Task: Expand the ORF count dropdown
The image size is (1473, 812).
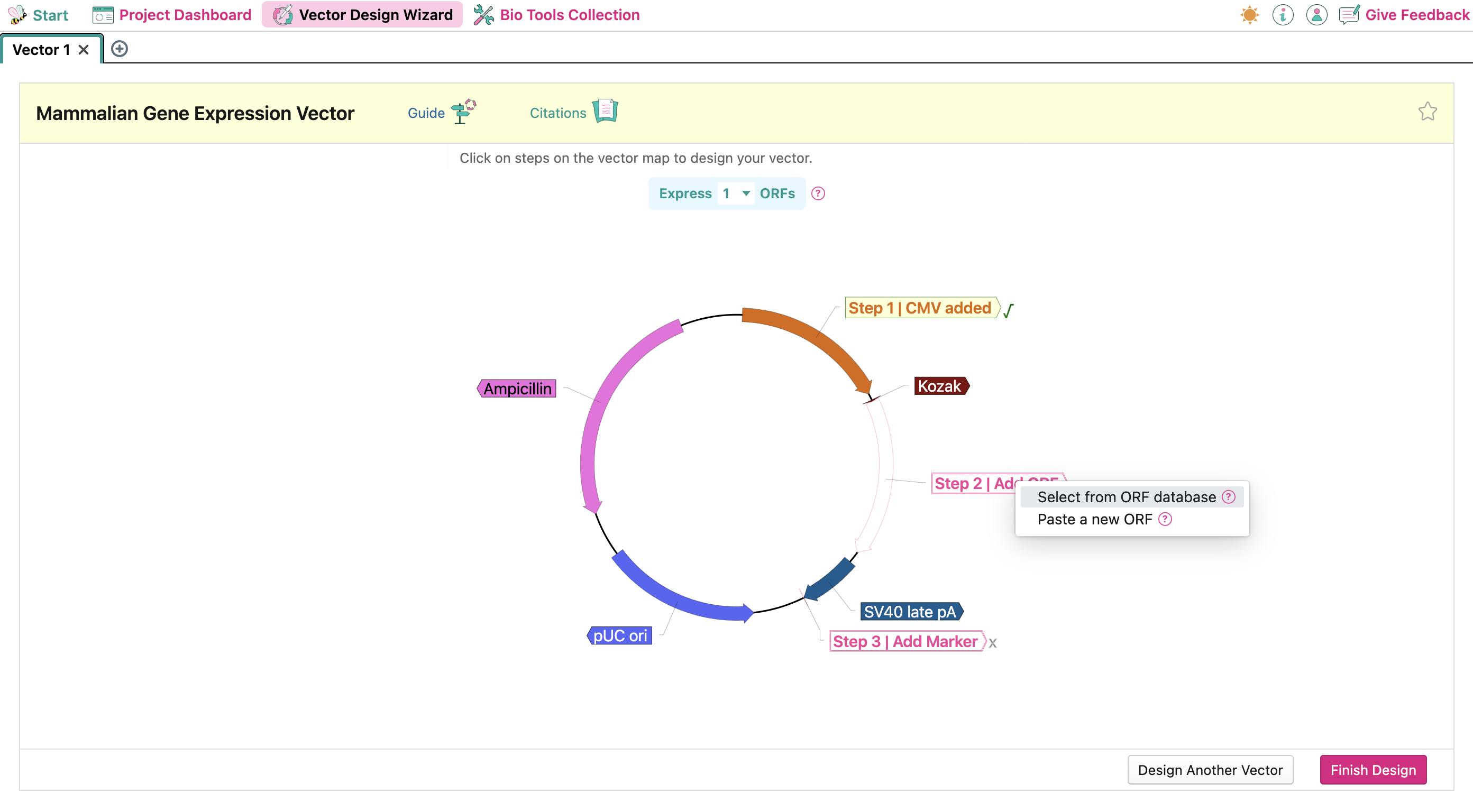Action: [x=736, y=193]
